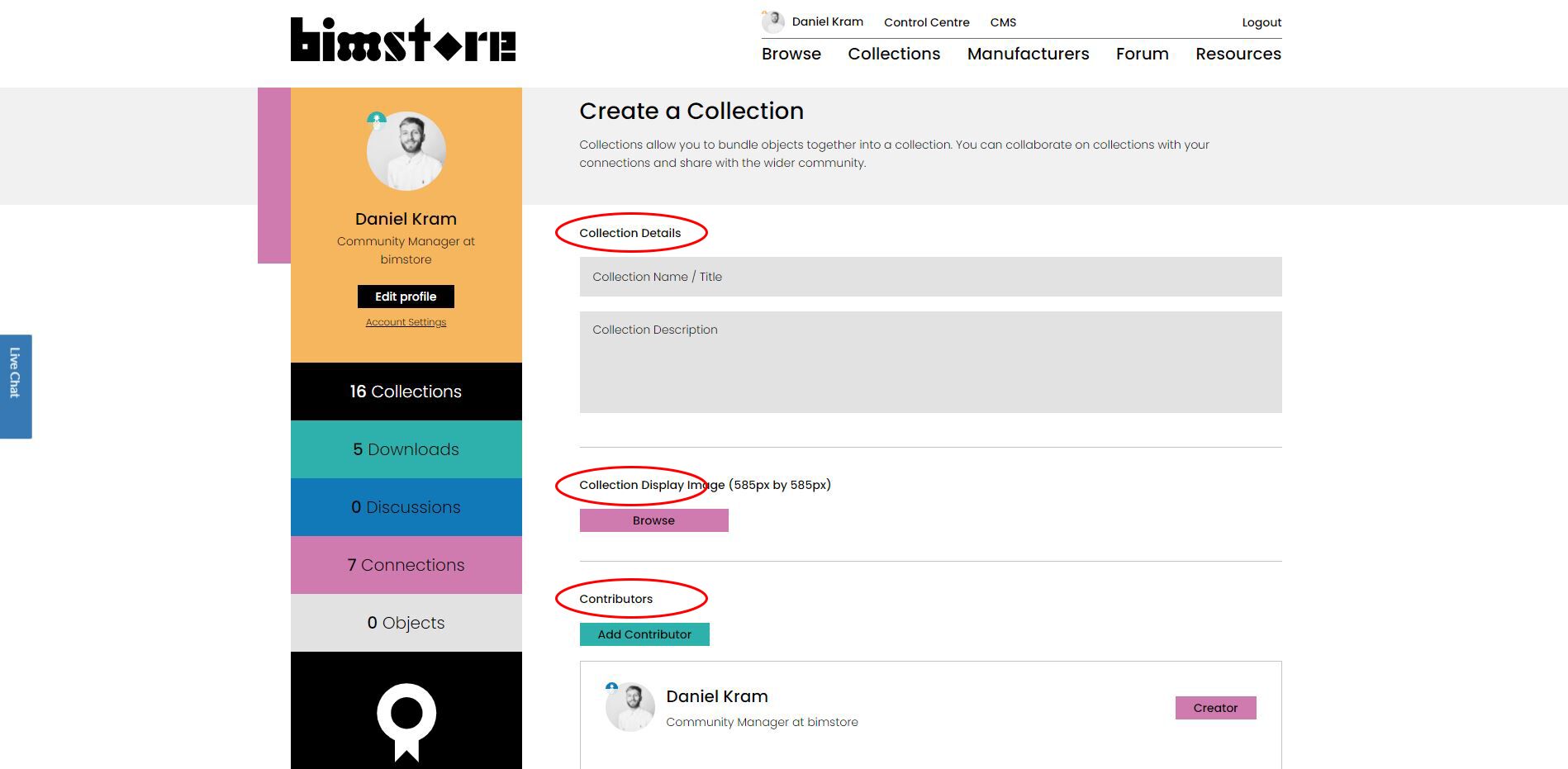Select the 0 Objects sidebar tile

tap(406, 623)
